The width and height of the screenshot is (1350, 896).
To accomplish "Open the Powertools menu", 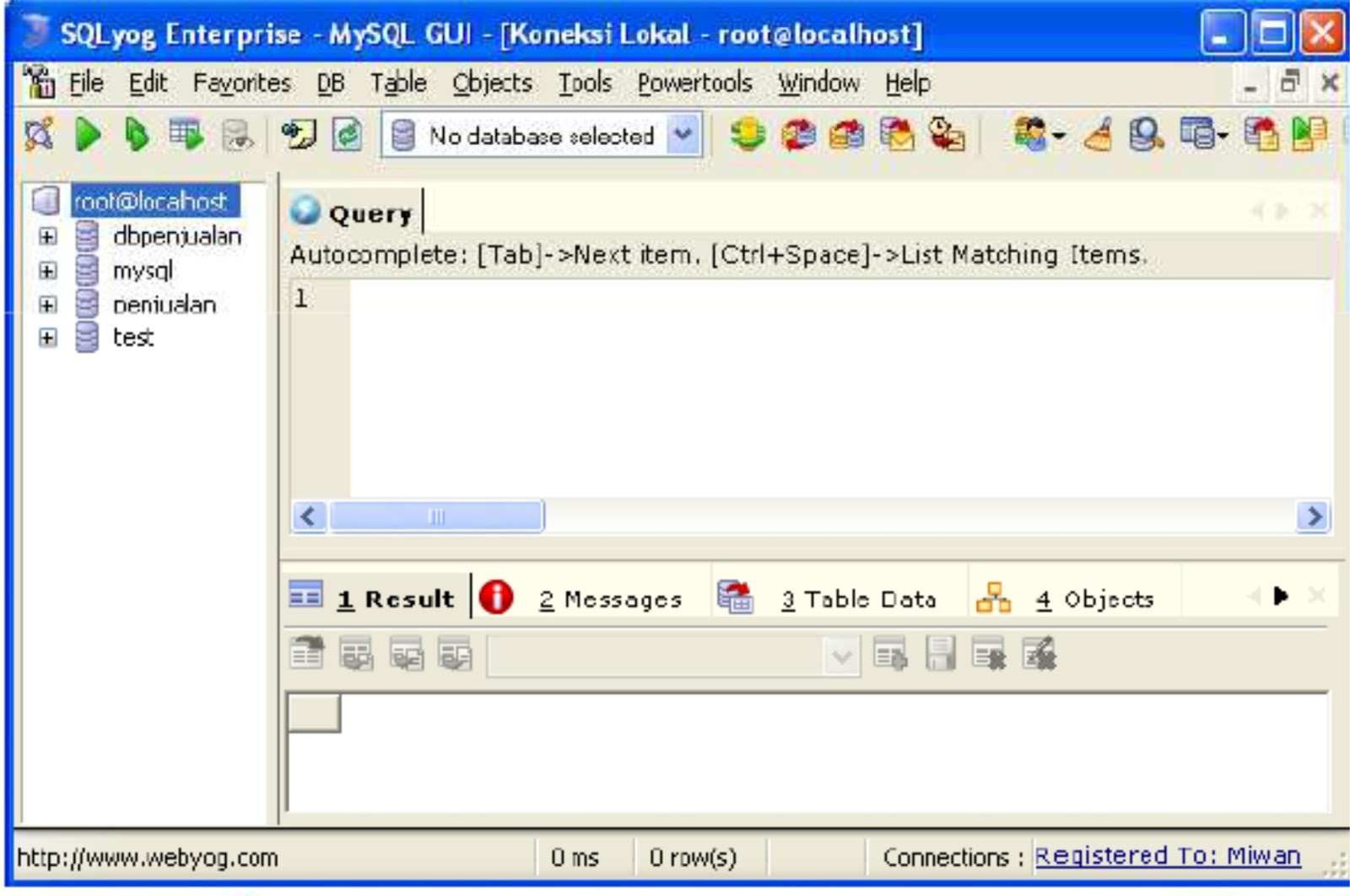I will point(694,83).
